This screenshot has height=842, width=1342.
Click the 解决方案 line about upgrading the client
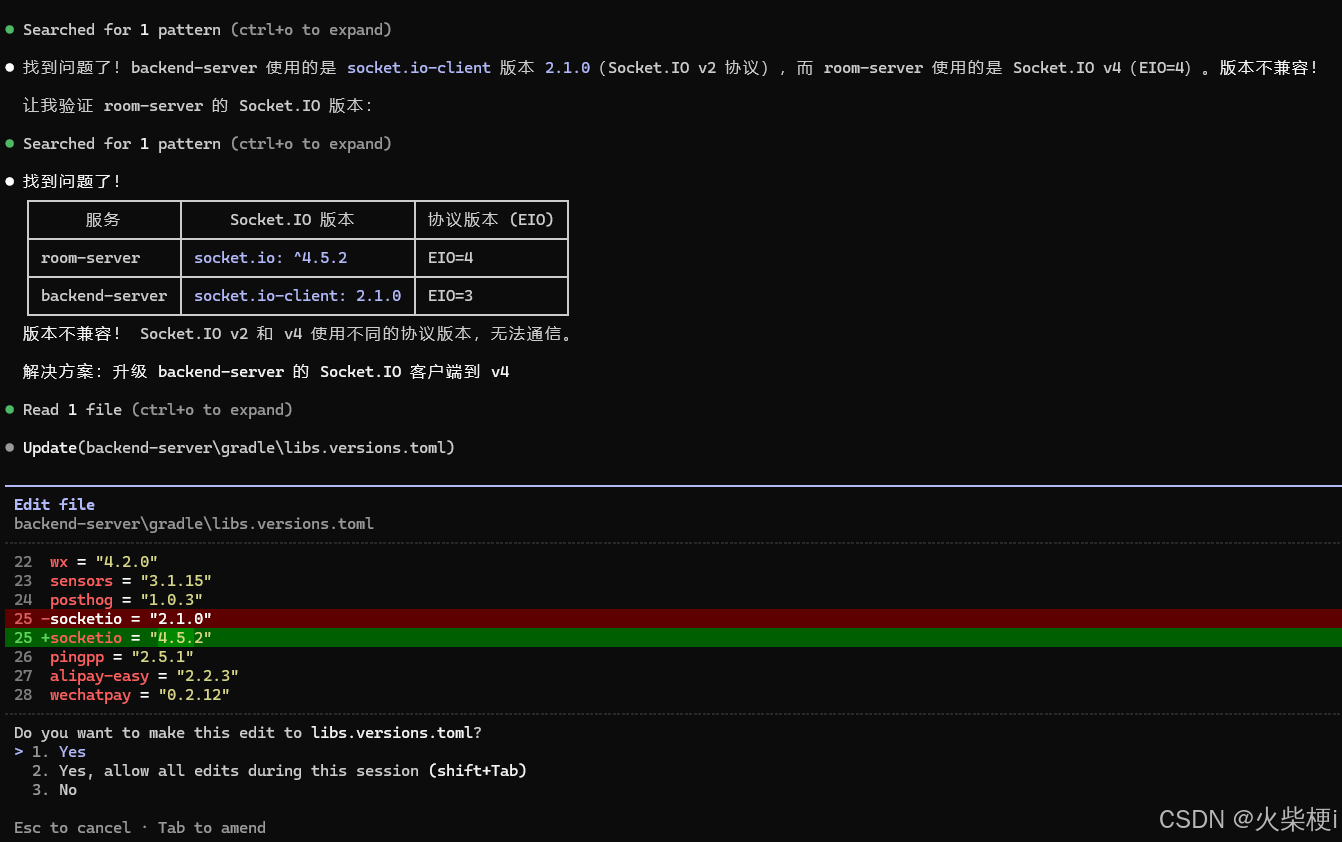tap(266, 372)
